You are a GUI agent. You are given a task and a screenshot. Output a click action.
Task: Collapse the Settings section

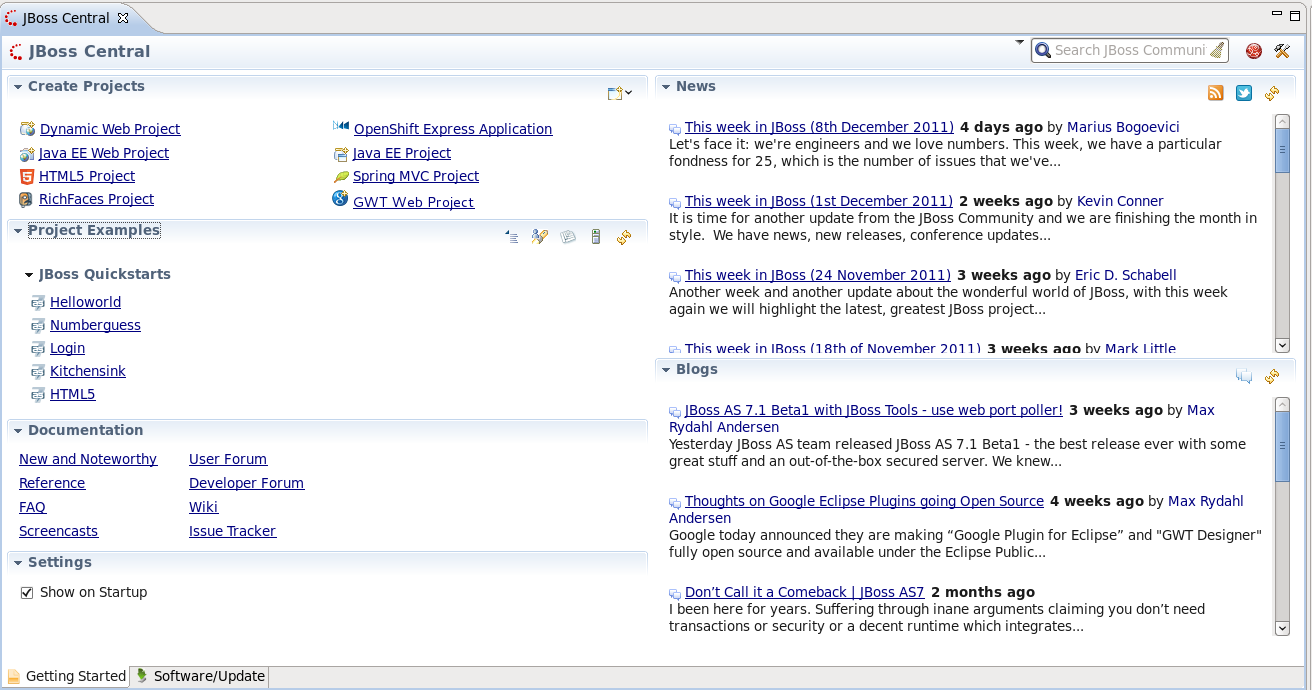[x=18, y=563]
